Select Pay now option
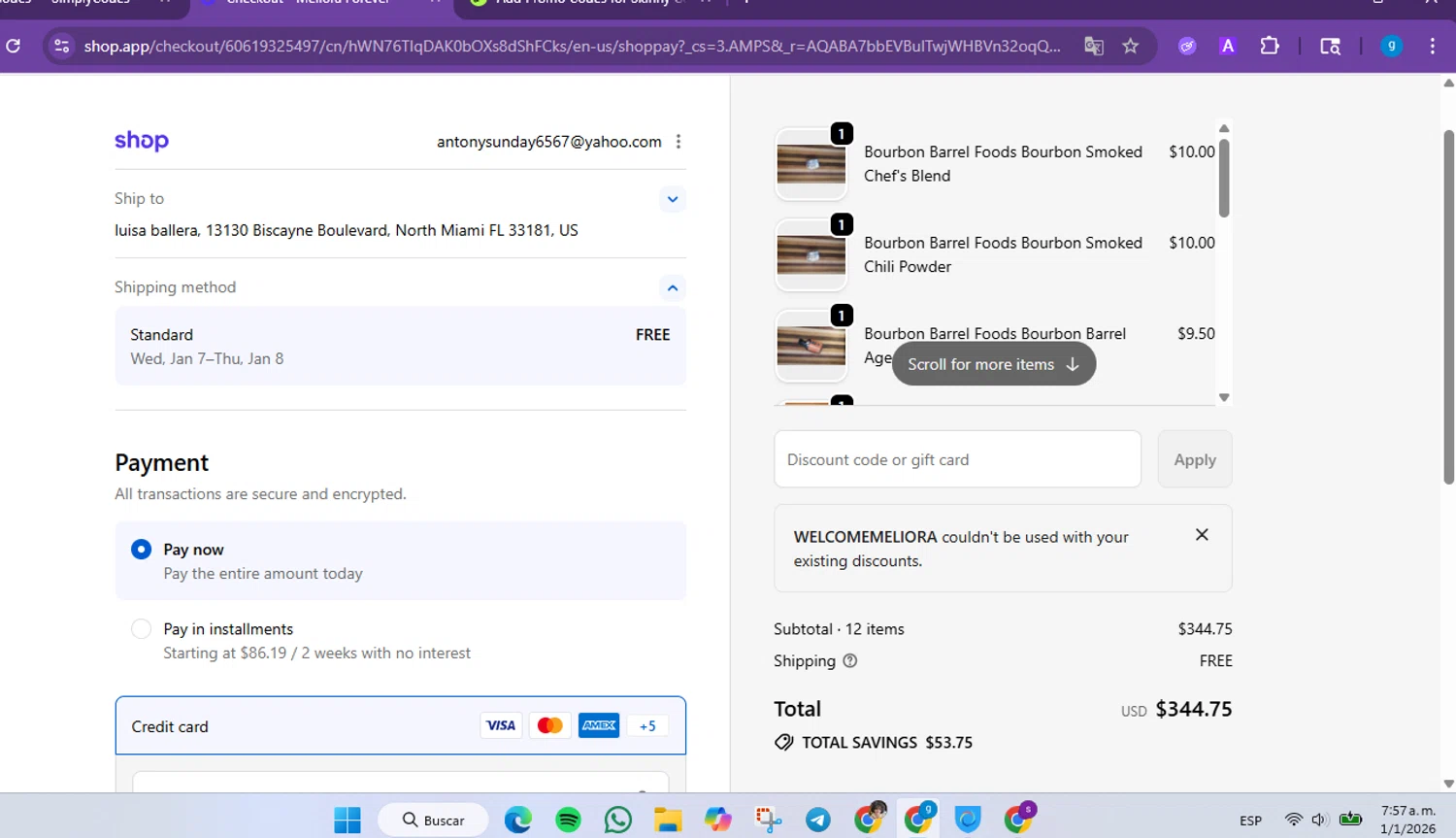The width and height of the screenshot is (1456, 838). point(400,561)
